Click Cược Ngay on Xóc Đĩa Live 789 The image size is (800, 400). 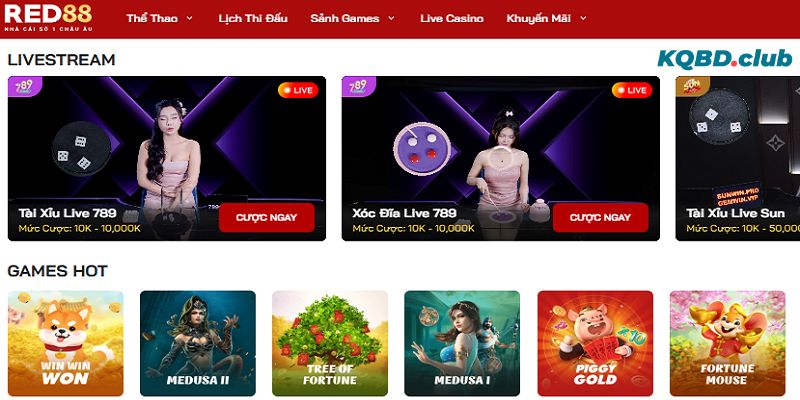coord(601,217)
